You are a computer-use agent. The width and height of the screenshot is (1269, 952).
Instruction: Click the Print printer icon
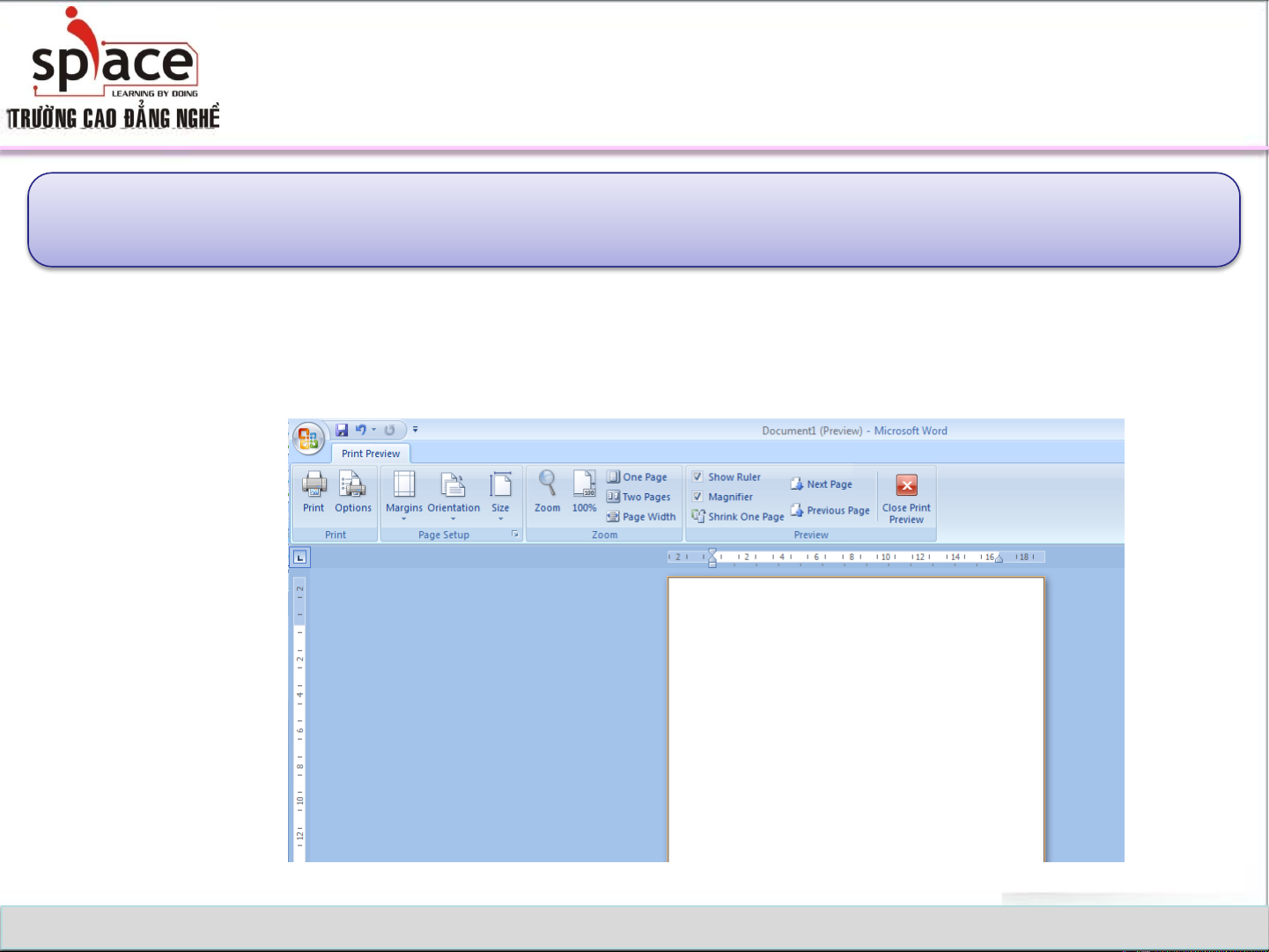[314, 485]
